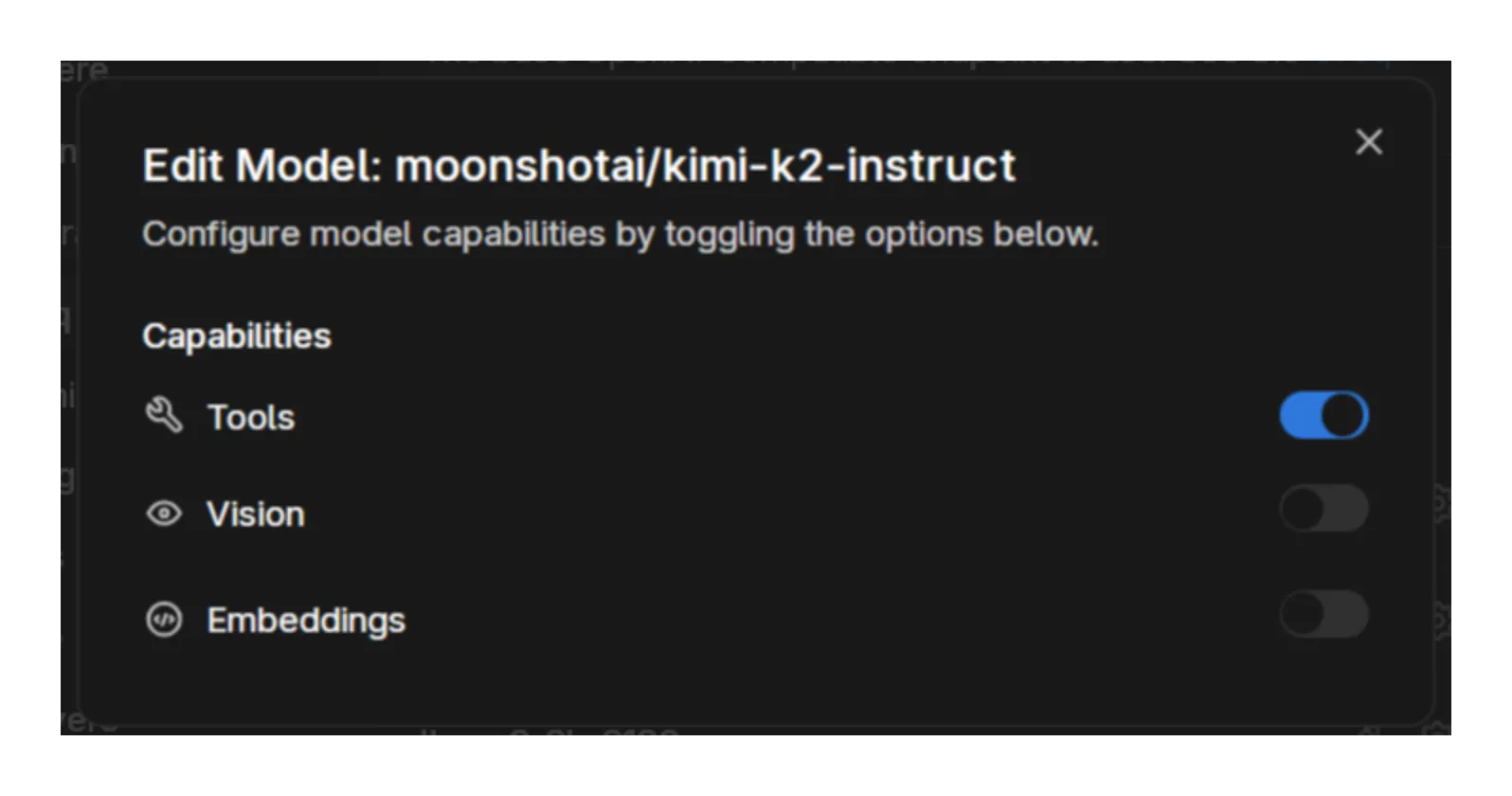Image resolution: width=1512 pixels, height=796 pixels.
Task: Click the Capabilities section heading
Action: [236, 335]
